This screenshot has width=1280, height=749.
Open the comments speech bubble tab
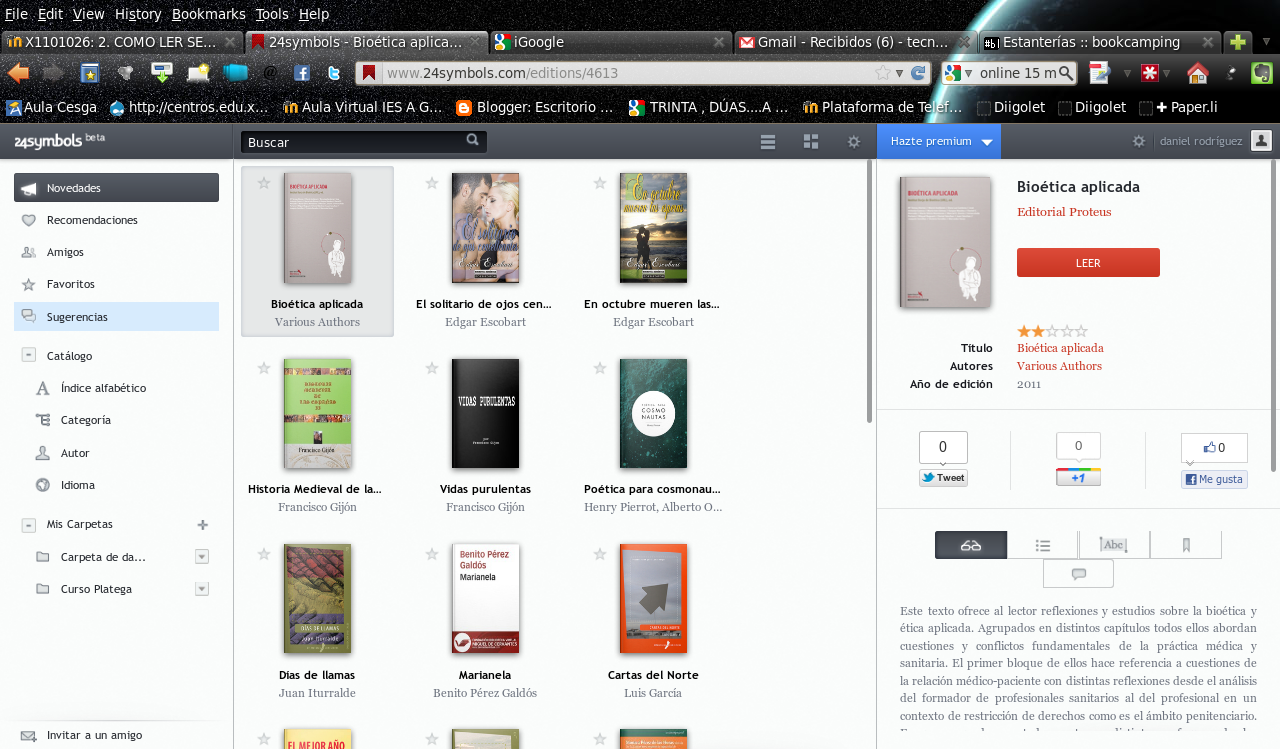1078,574
